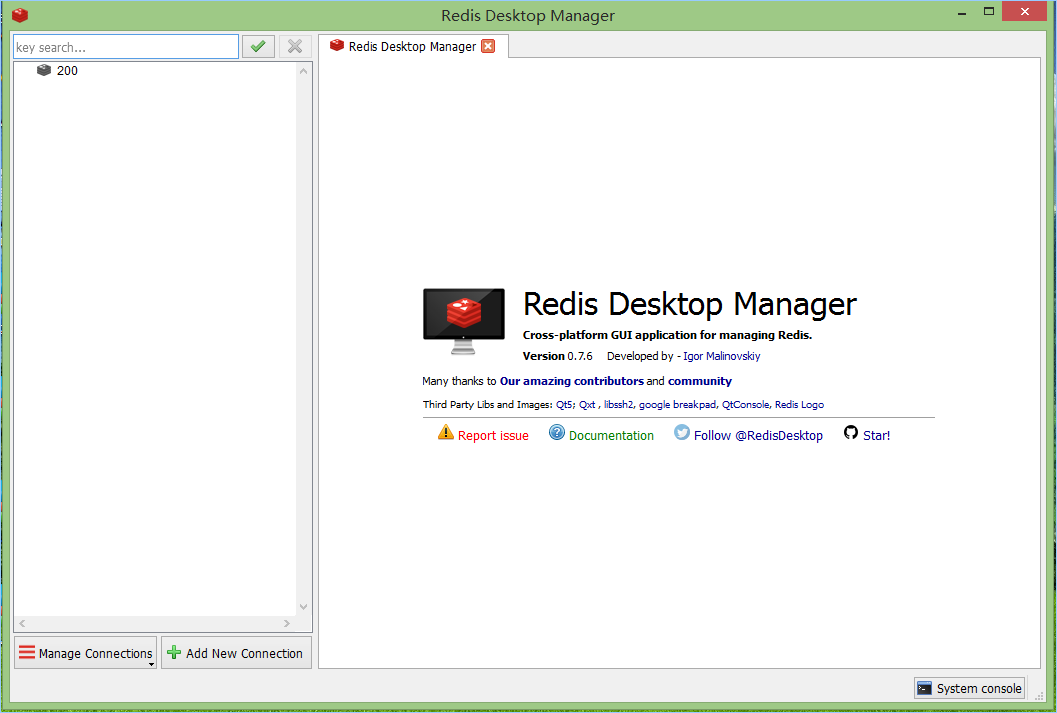
Task: Minimize the Redis Desktop Manager window
Action: (962, 12)
